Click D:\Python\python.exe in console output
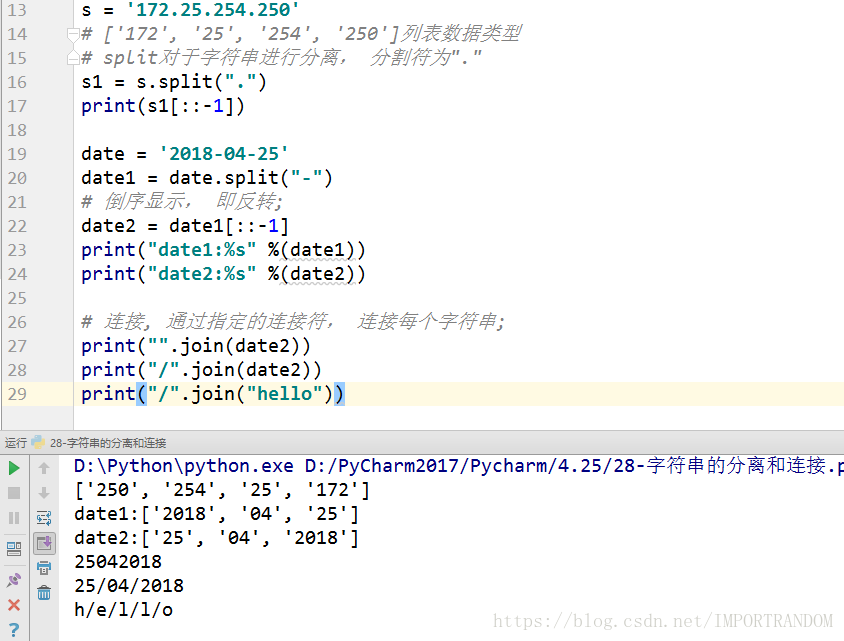Viewport: 844px width, 641px height. (x=184, y=466)
